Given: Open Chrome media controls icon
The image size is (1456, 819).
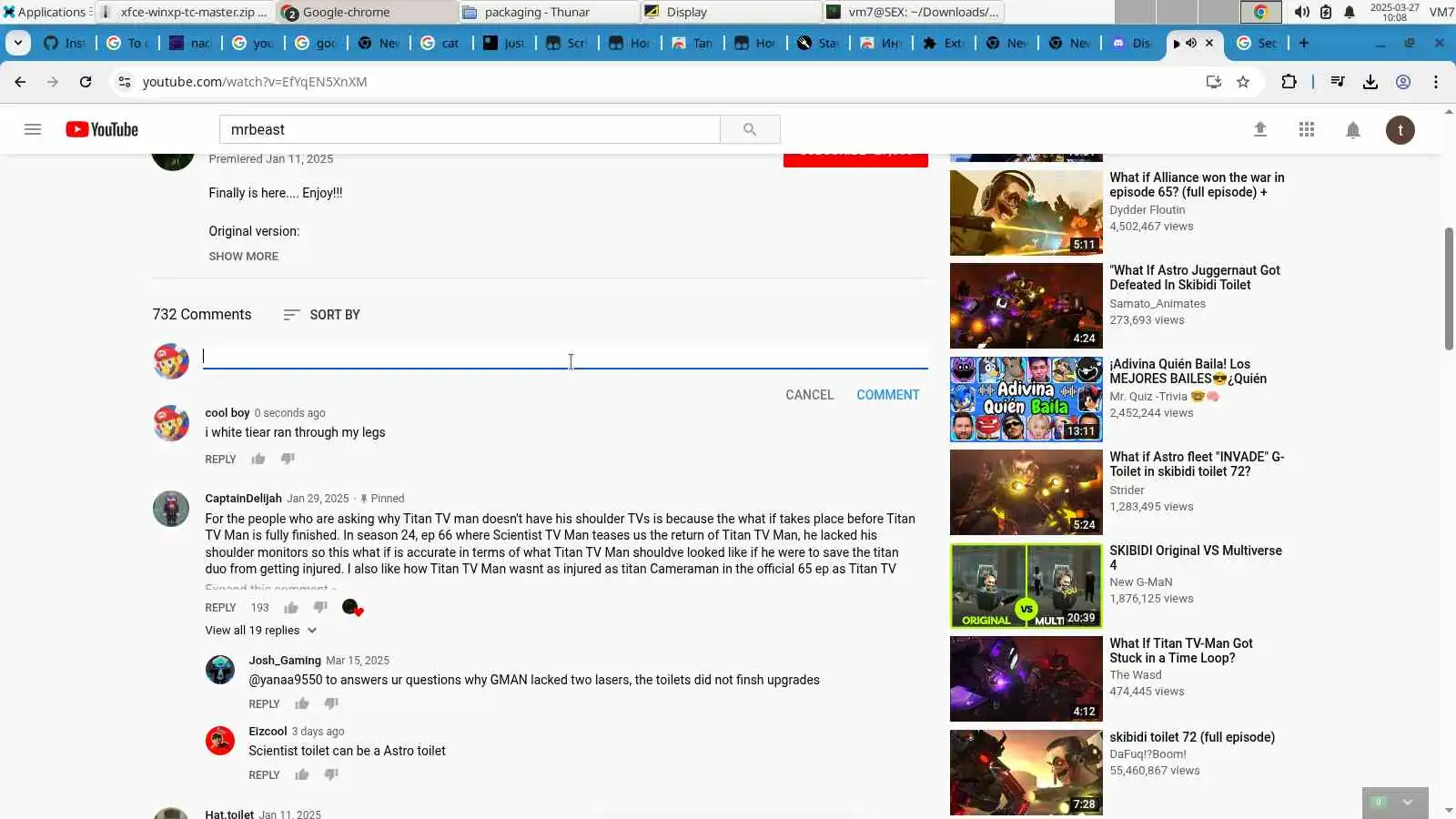Looking at the screenshot, I should tap(1338, 82).
